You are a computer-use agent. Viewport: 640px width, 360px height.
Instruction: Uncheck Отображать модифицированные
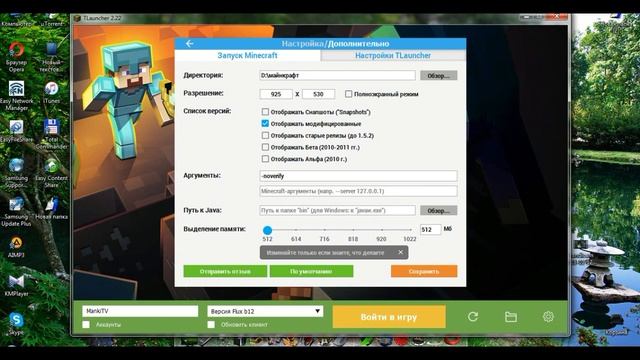[x=265, y=123]
